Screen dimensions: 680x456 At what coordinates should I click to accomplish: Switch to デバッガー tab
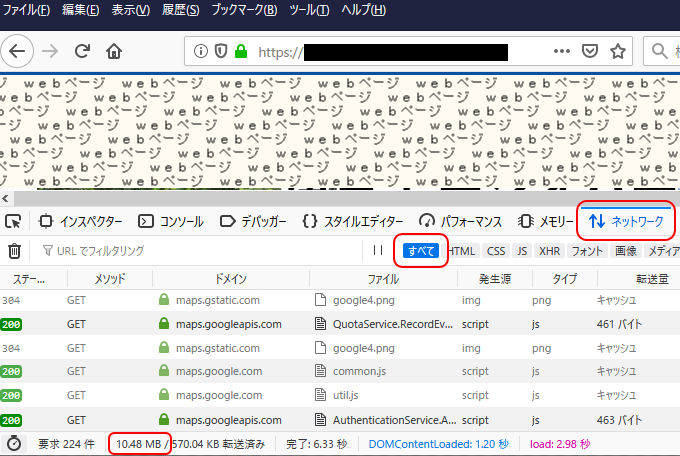(253, 222)
